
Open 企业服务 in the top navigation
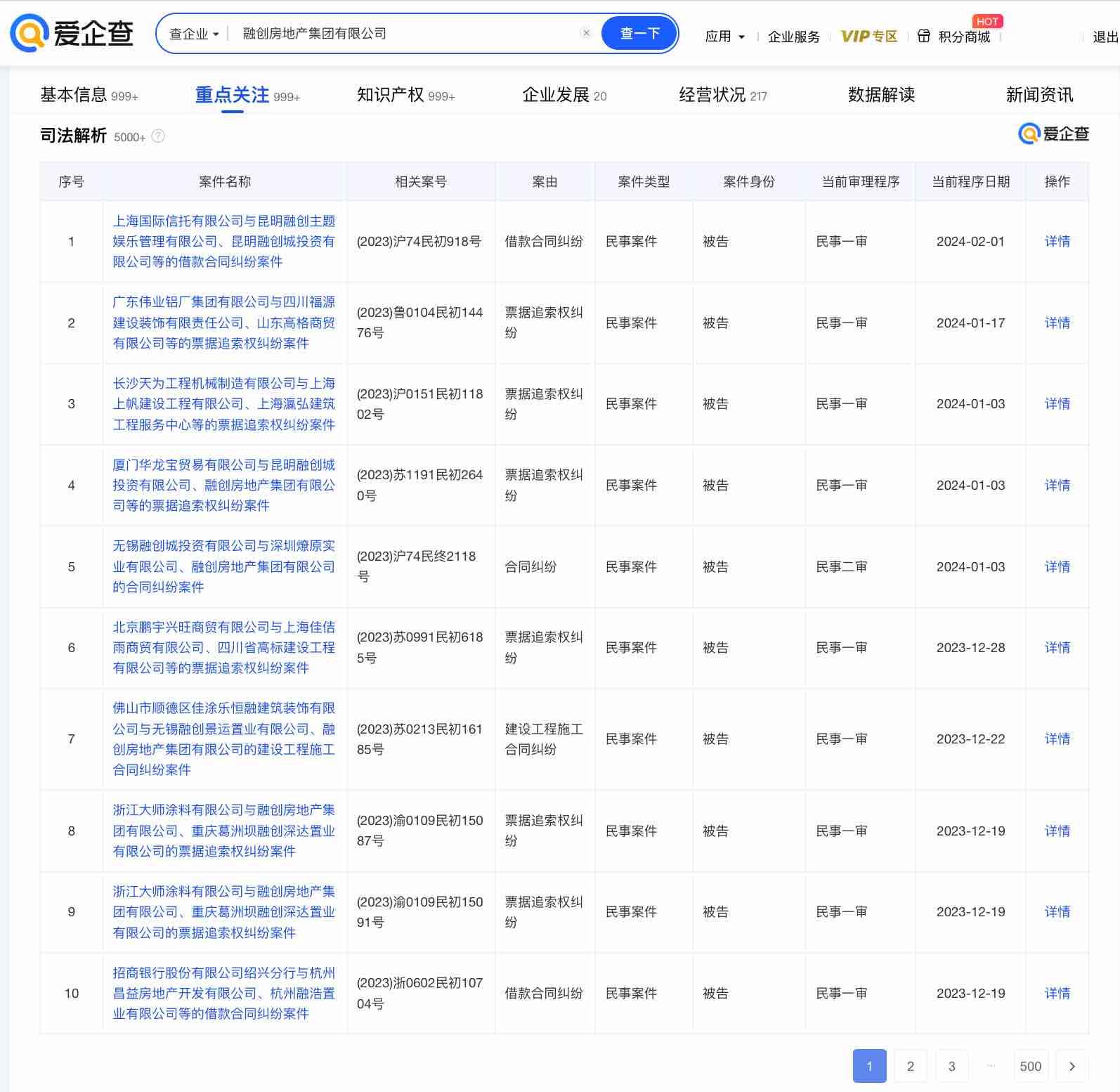coord(794,37)
